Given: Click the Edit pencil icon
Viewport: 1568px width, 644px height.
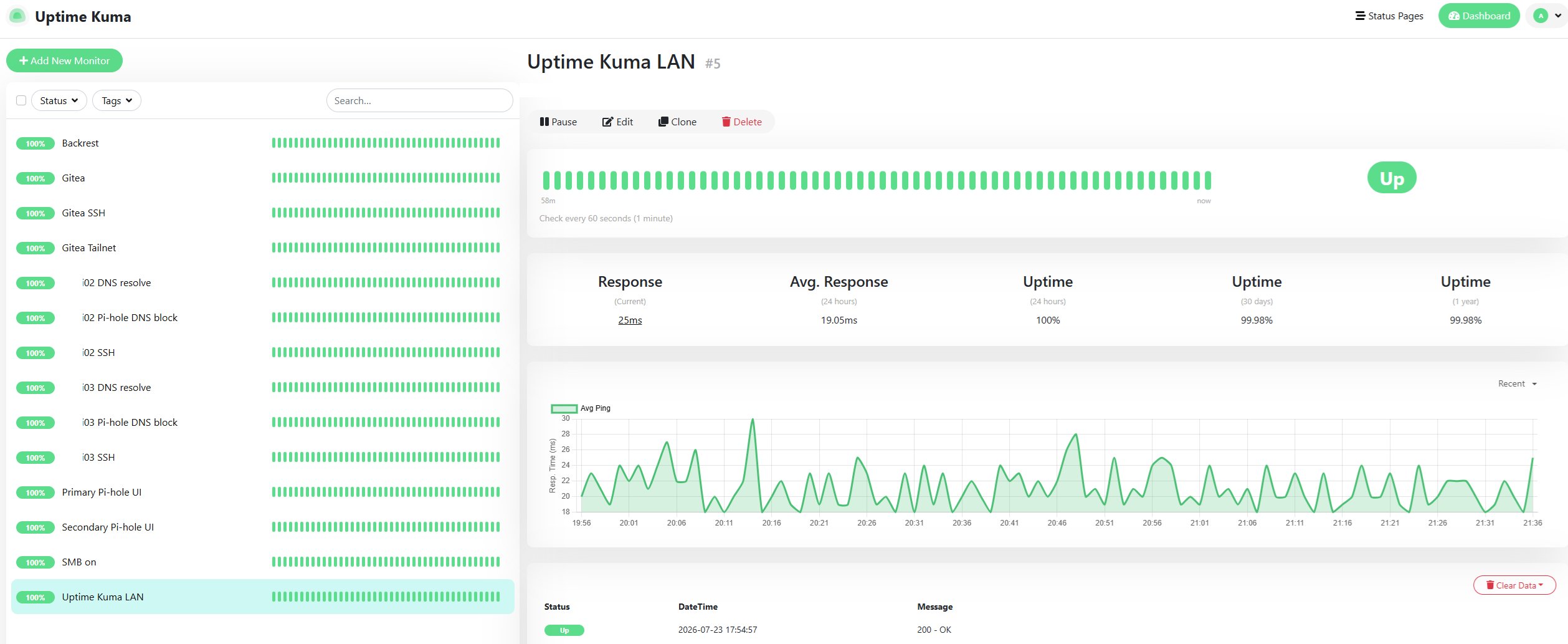Looking at the screenshot, I should (x=607, y=122).
